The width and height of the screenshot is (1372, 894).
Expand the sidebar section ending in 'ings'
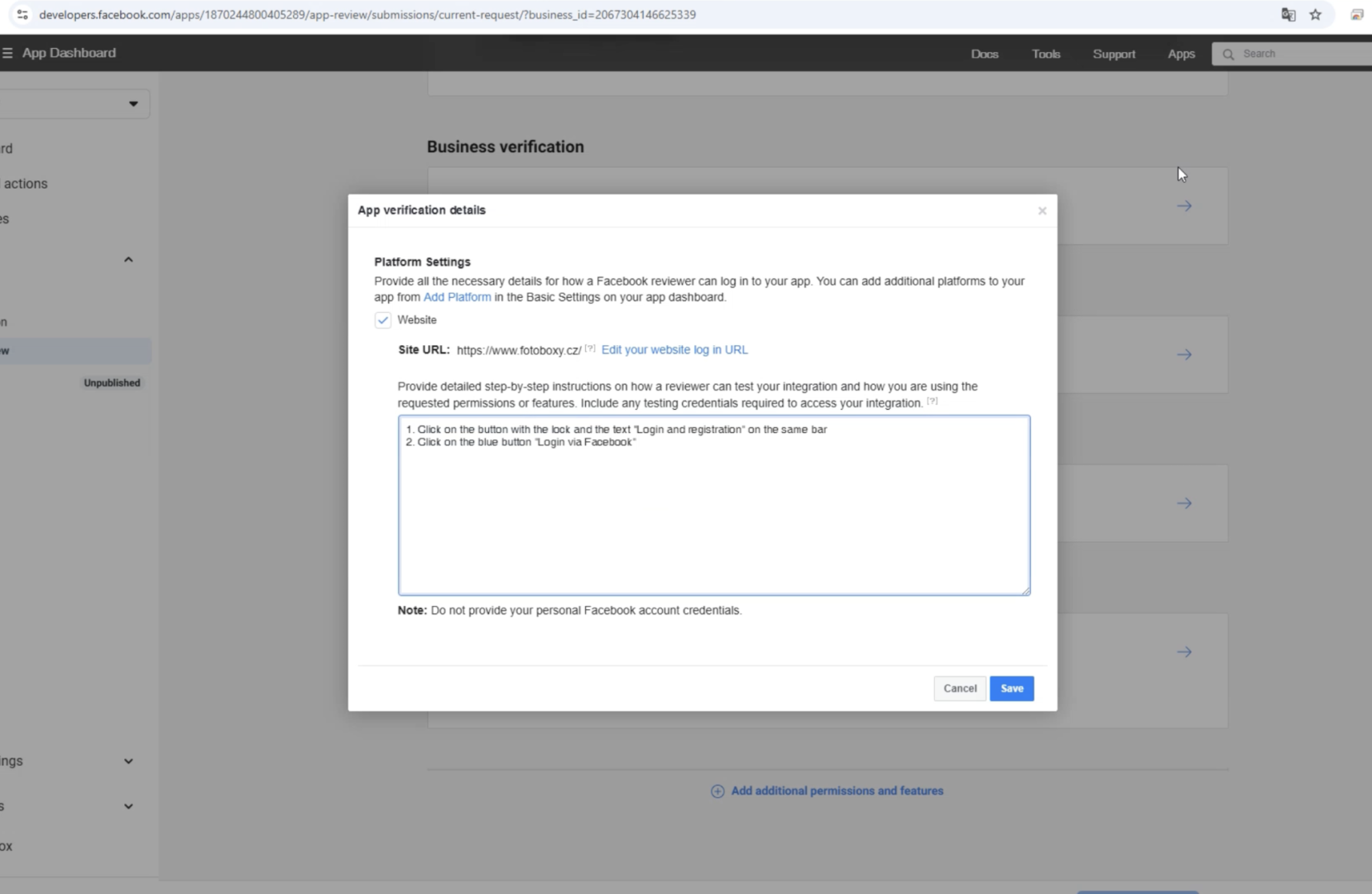(x=128, y=762)
